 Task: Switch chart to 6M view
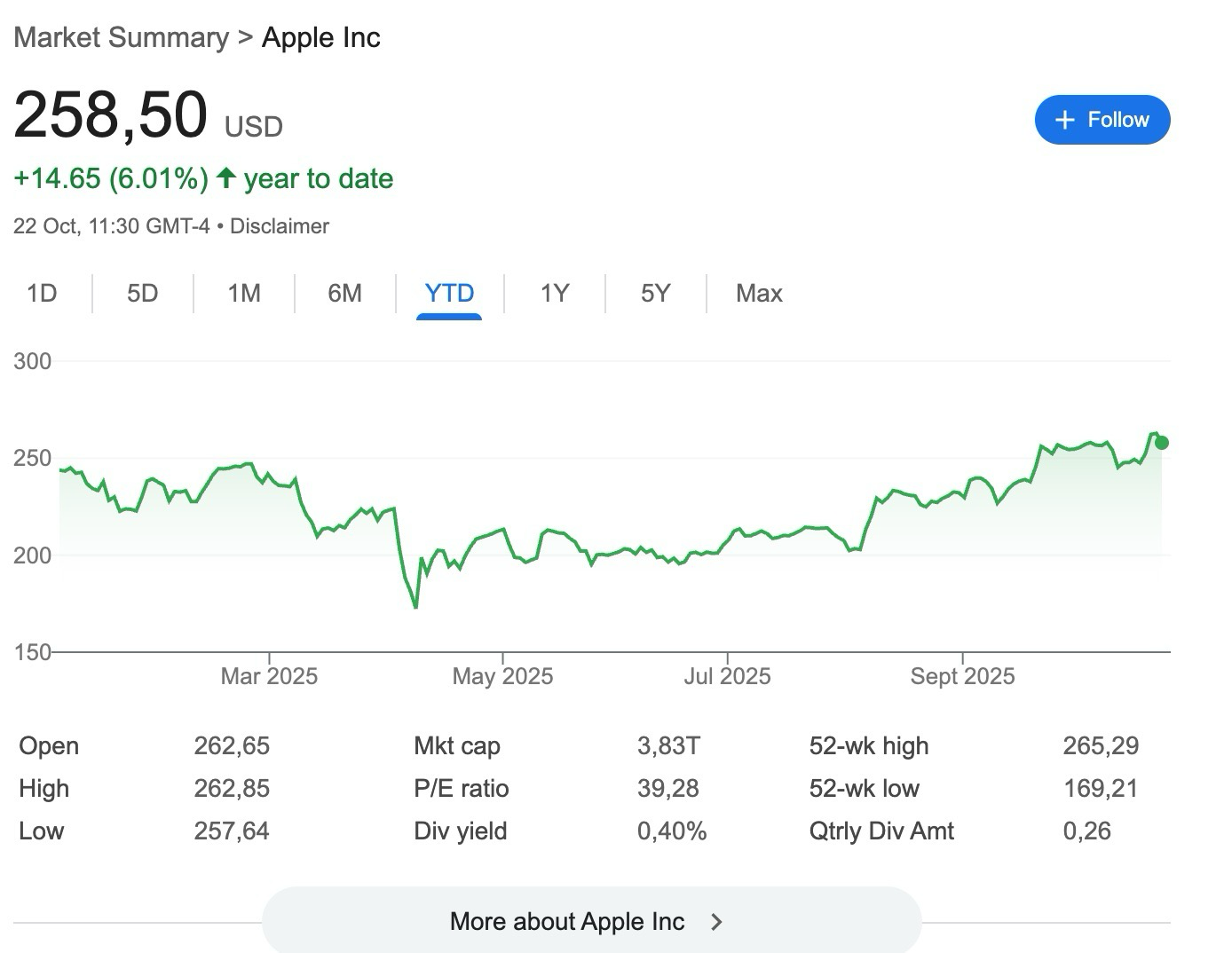(344, 293)
